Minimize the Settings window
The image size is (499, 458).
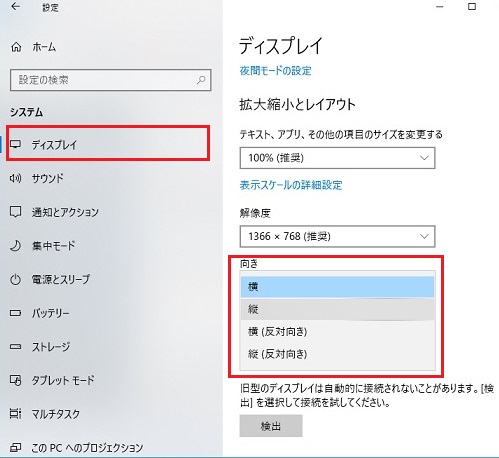[440, 7]
